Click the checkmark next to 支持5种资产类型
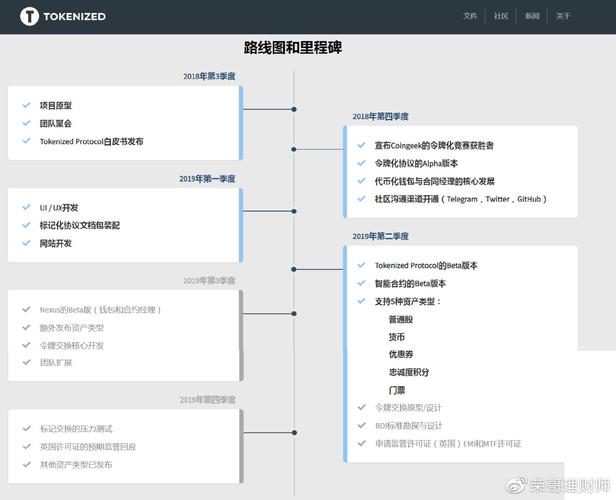The height and width of the screenshot is (500, 616). coord(362,301)
